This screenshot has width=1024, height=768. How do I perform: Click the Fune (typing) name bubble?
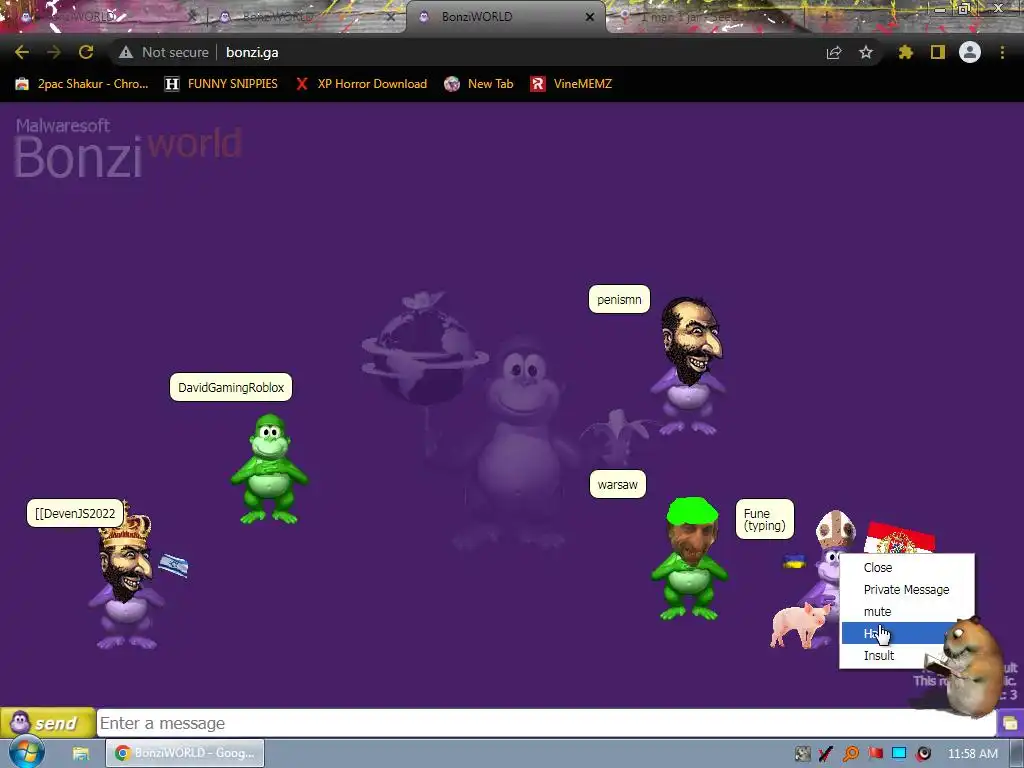pos(765,519)
